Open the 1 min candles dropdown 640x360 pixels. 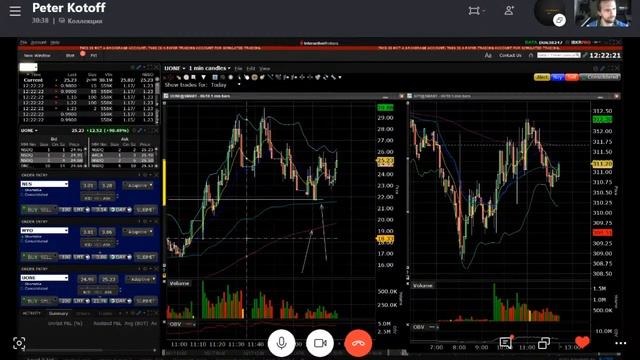[209, 68]
